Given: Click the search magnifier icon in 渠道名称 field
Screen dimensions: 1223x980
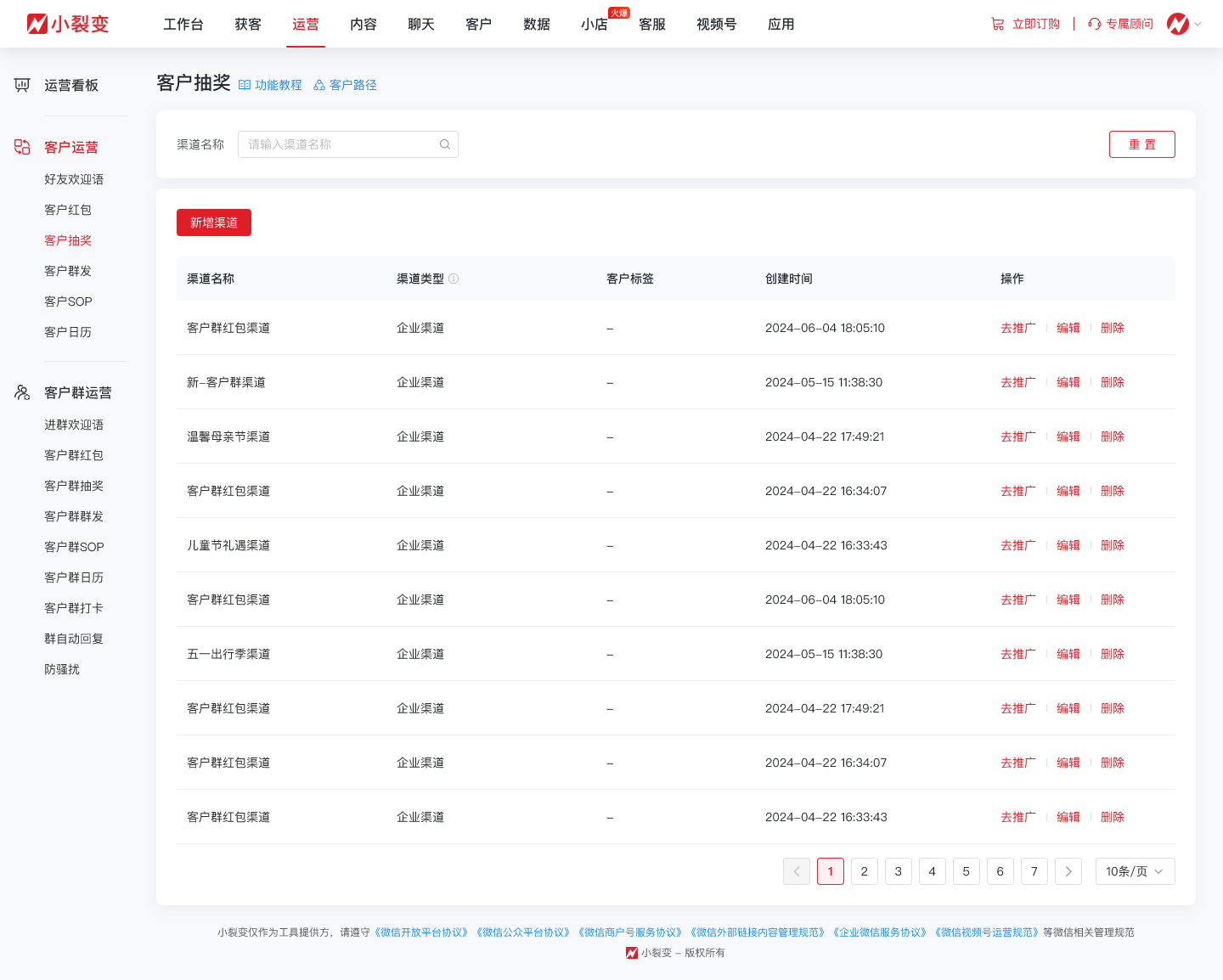Looking at the screenshot, I should click(445, 144).
